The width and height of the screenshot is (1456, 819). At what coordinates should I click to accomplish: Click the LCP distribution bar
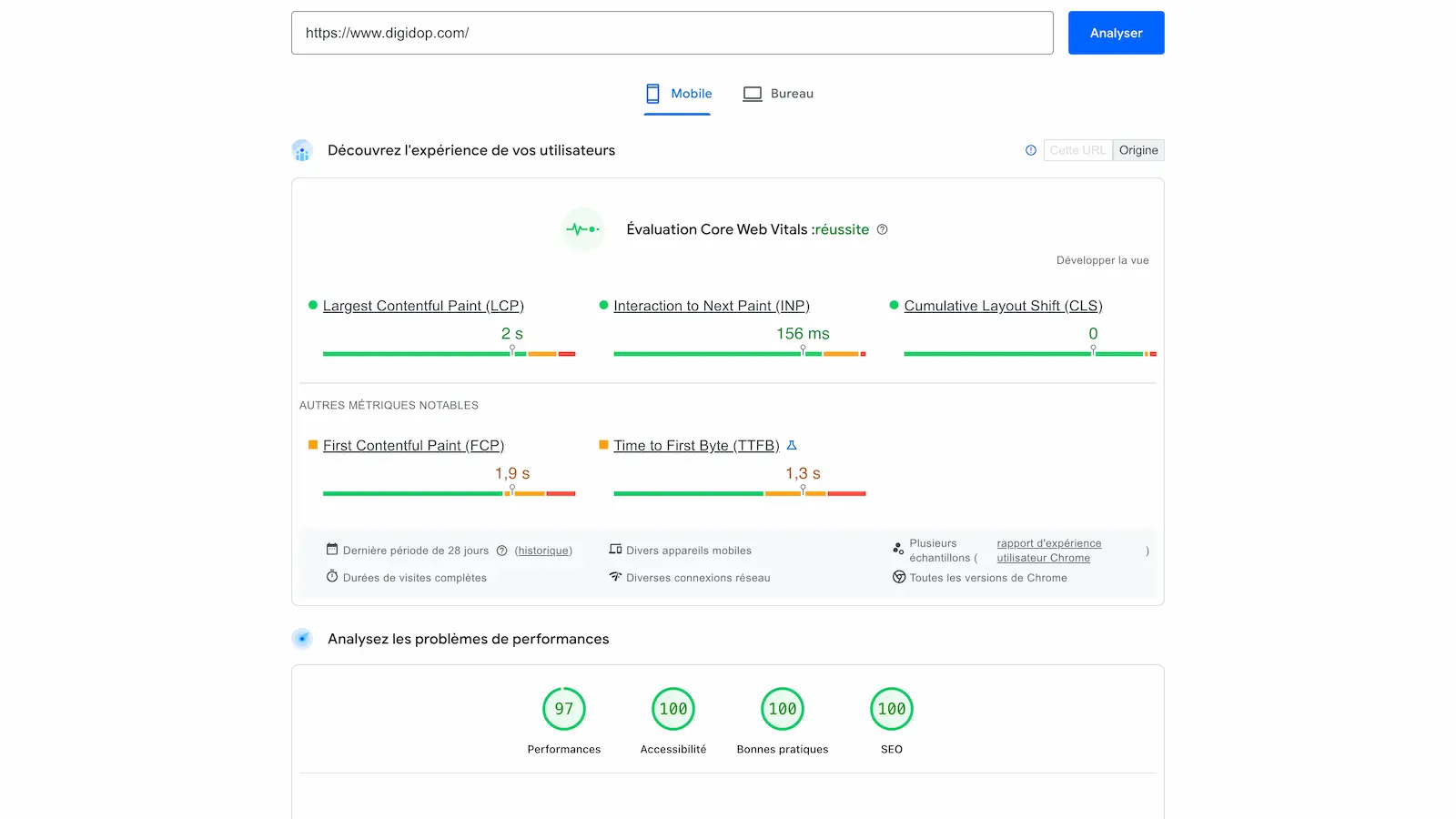[x=449, y=353]
